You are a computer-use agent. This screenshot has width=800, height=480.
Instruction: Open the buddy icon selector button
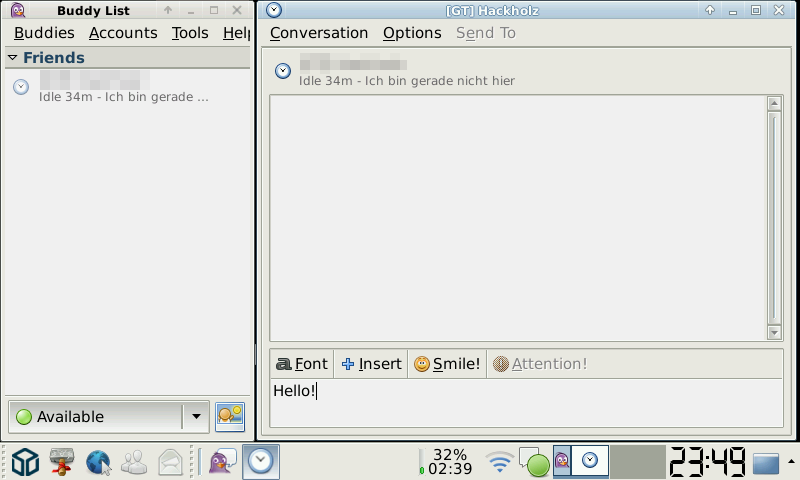230,417
